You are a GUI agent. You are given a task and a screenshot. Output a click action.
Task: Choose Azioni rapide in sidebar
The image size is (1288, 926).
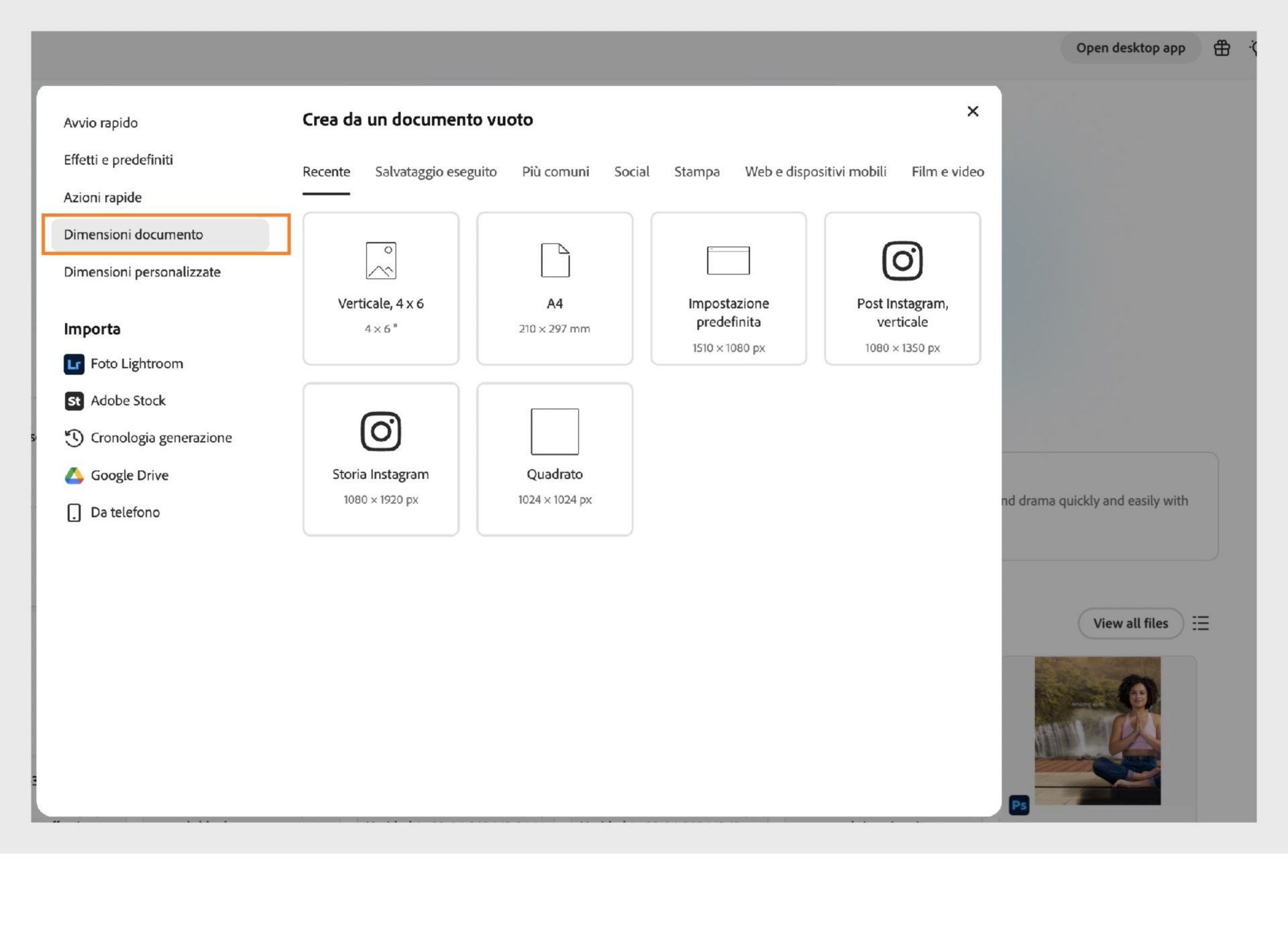pos(103,197)
